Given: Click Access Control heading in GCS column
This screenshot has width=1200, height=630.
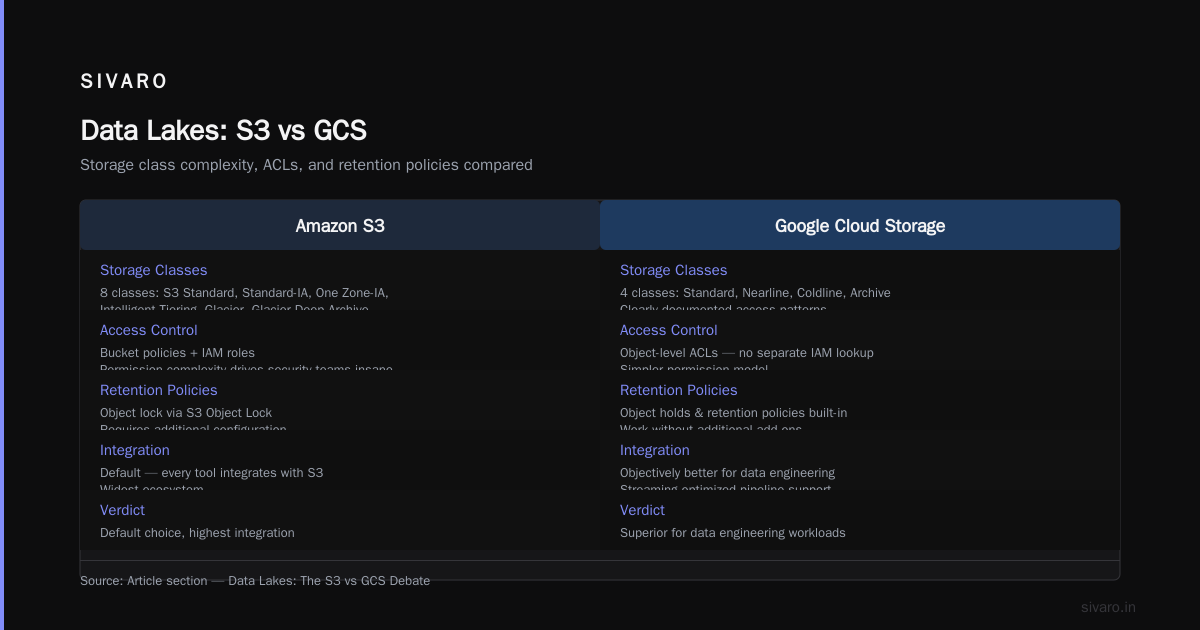Looking at the screenshot, I should (x=669, y=330).
